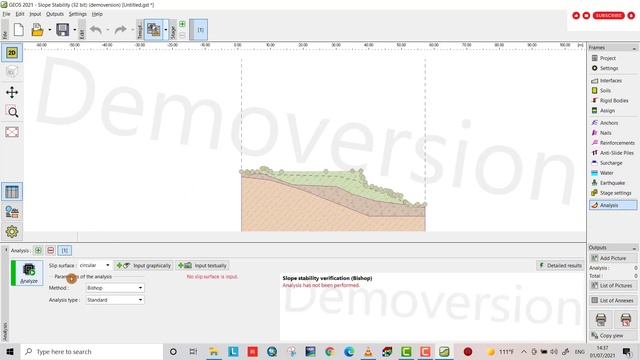Open List of Pictures
This screenshot has width=640, height=360.
(x=613, y=285)
